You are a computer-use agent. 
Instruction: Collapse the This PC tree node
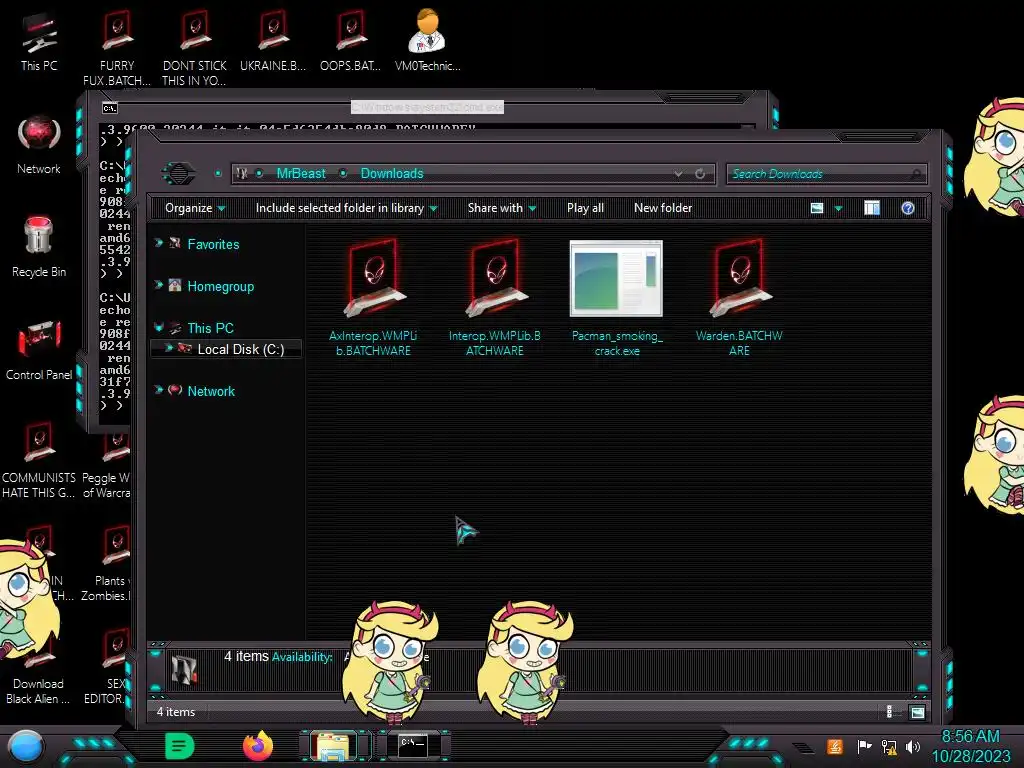(159, 327)
